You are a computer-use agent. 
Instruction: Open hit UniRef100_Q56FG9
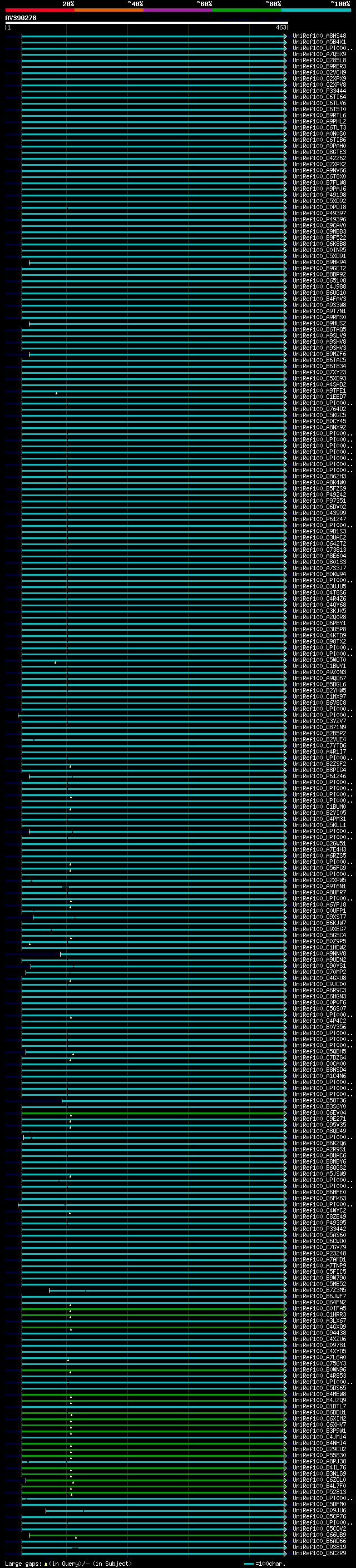click(319, 868)
